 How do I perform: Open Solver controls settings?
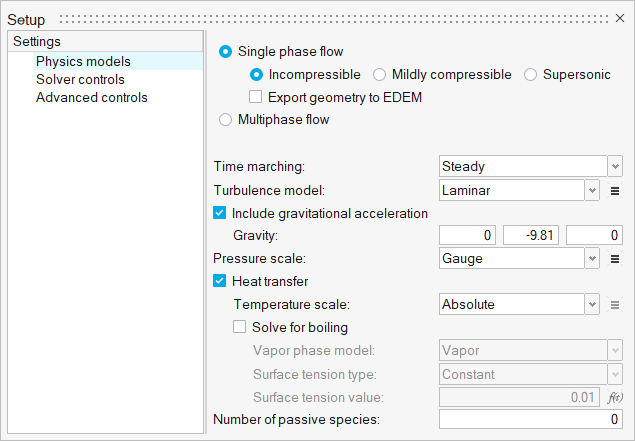[x=80, y=79]
